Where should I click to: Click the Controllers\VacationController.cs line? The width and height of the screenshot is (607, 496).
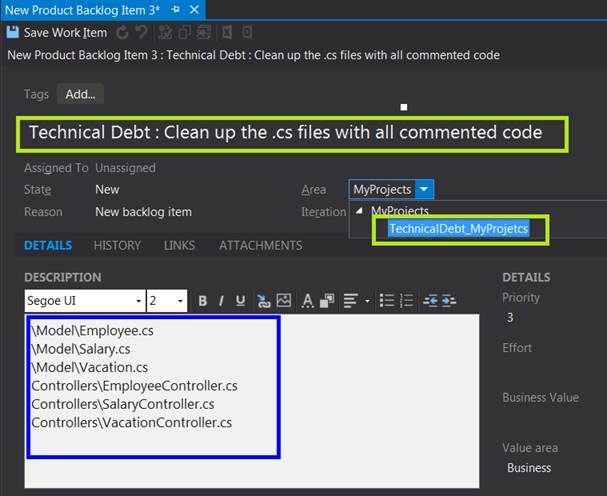tap(132, 423)
